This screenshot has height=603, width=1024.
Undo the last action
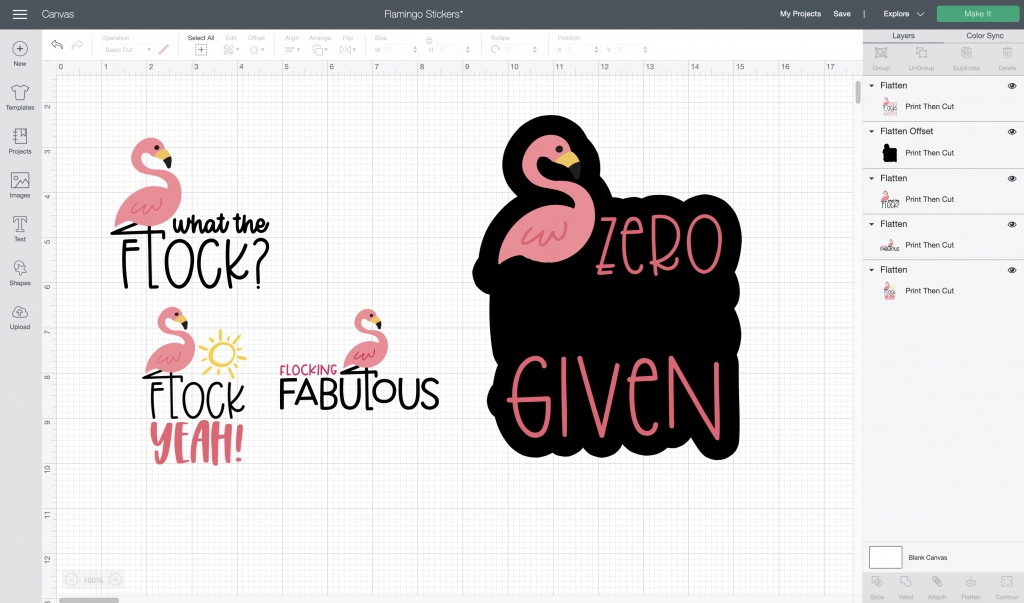coord(57,44)
